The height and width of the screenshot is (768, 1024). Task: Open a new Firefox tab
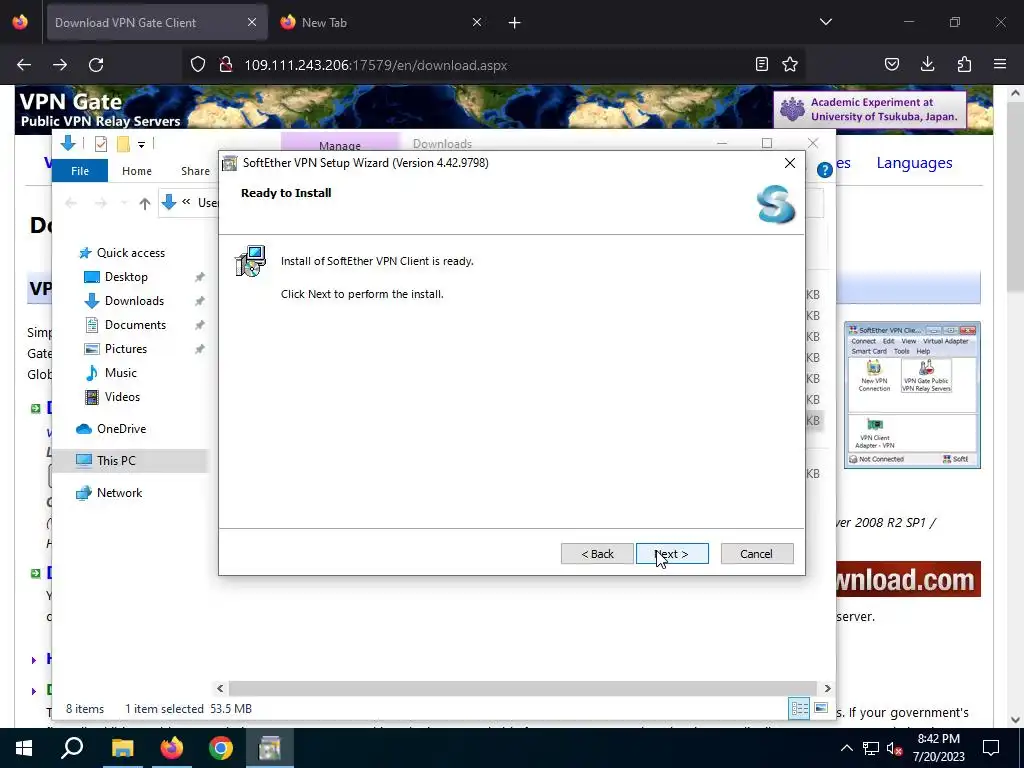click(515, 23)
